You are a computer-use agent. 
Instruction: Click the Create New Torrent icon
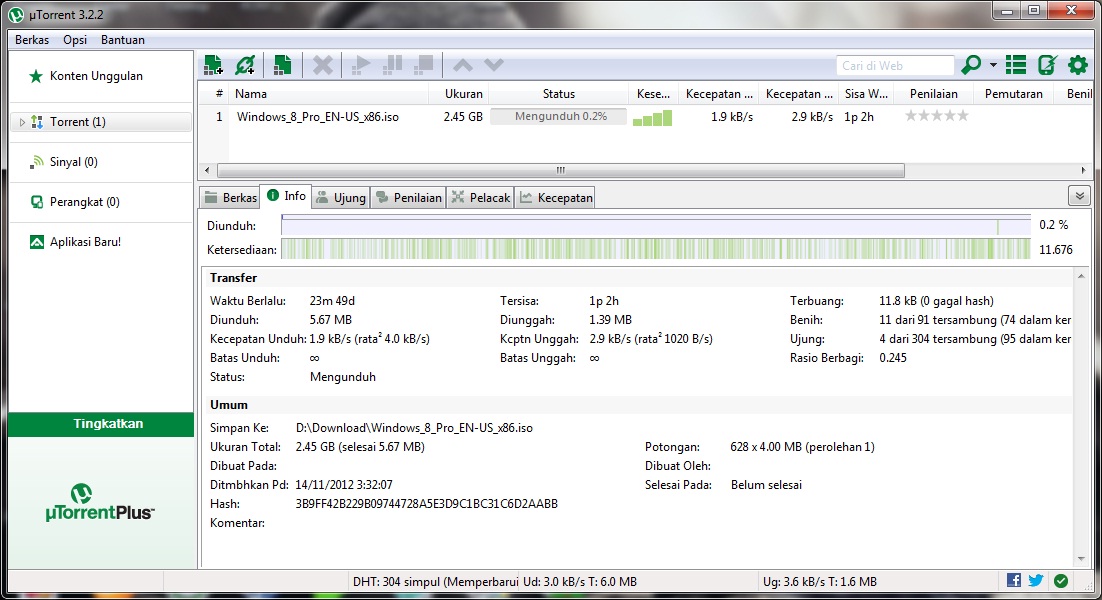[283, 65]
